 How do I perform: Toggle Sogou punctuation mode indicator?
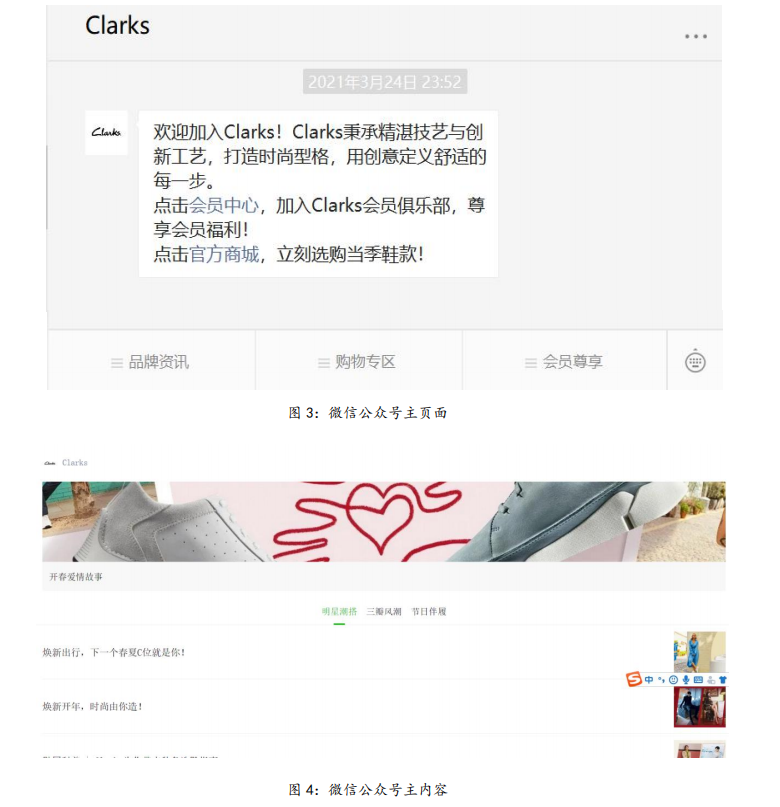pyautogui.click(x=661, y=679)
